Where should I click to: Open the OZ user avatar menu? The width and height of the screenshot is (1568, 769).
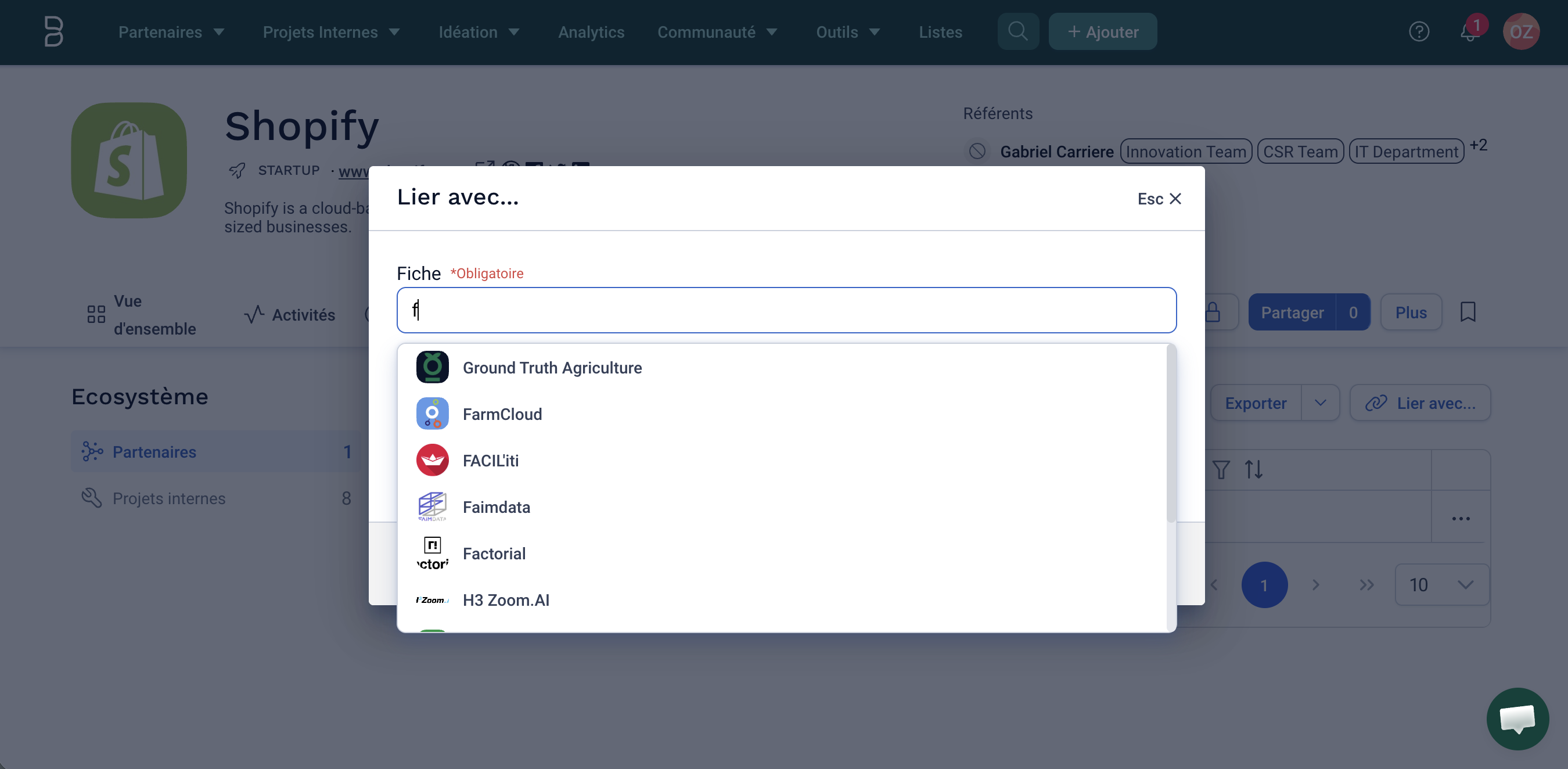point(1520,32)
